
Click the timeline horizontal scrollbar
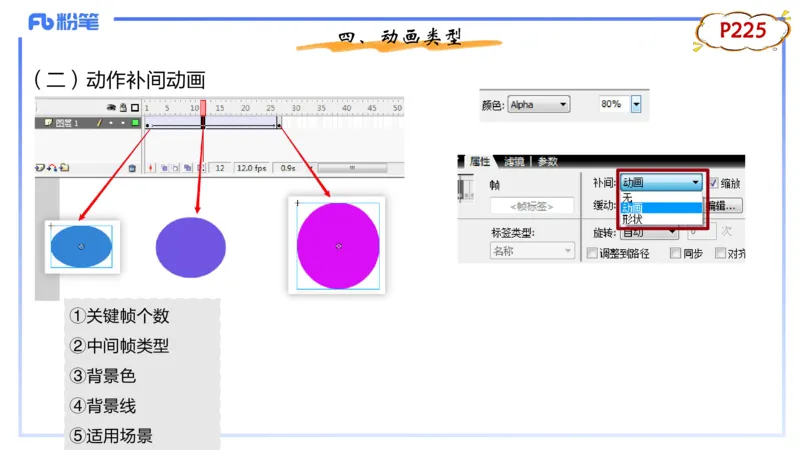point(352,168)
